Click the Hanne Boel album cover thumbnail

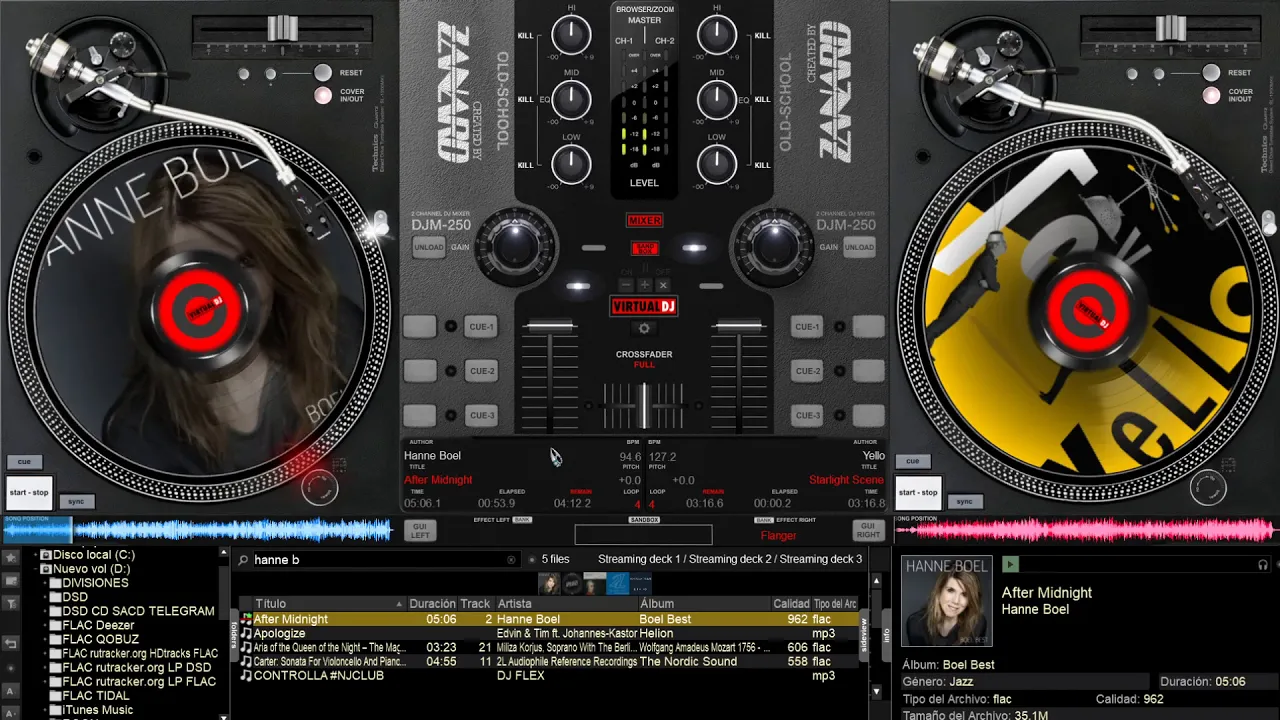tap(947, 602)
